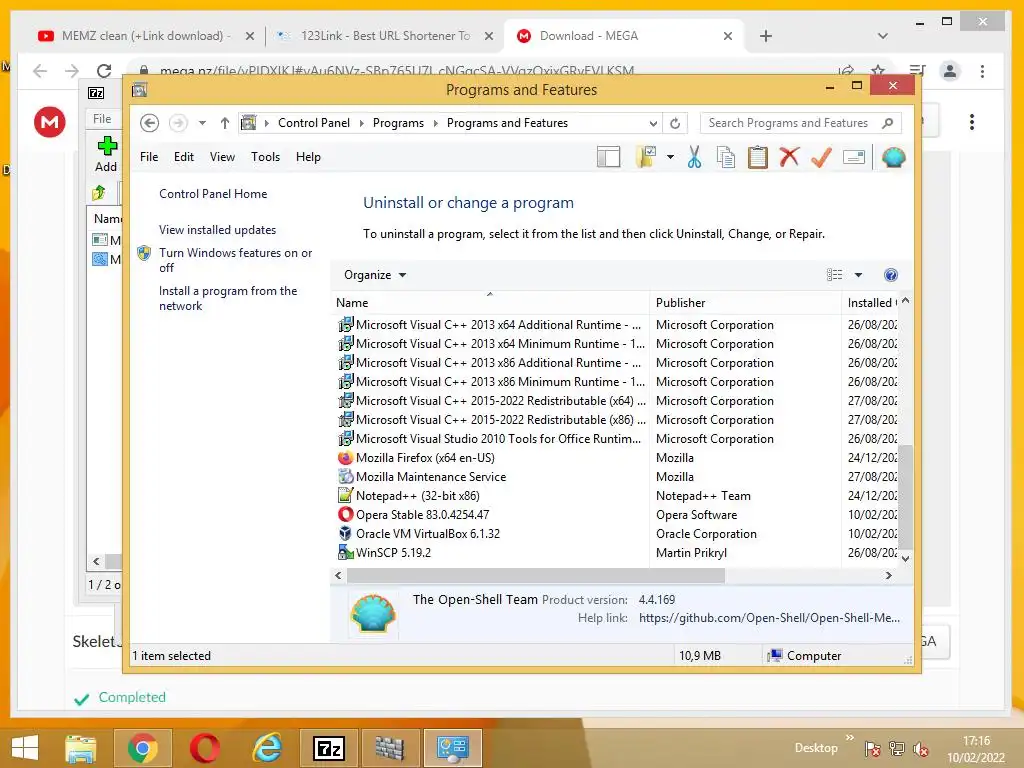Open Chrome three-dot menu

pos(982,71)
